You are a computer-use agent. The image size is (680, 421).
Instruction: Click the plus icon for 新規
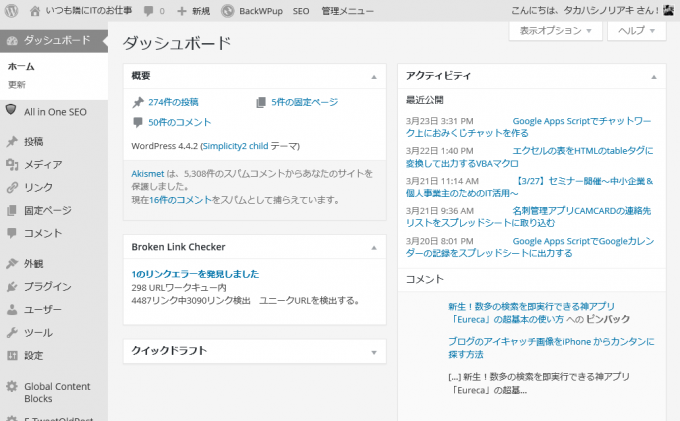pyautogui.click(x=182, y=11)
